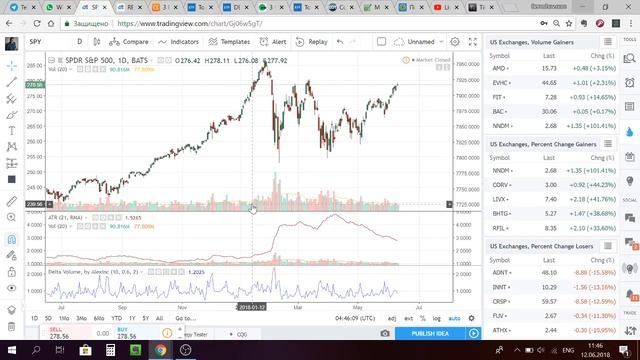
Task: Select the All time range
Action: pyautogui.click(x=159, y=318)
